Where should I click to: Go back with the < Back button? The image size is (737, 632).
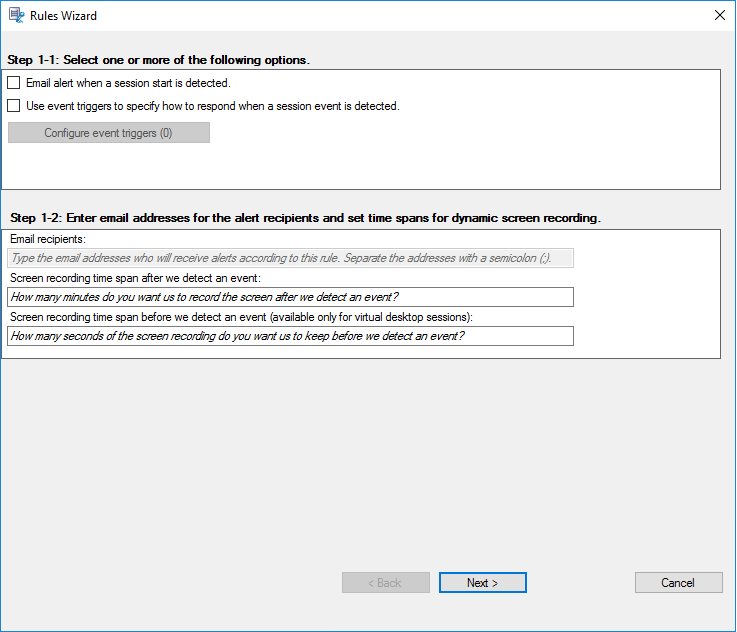pos(385,583)
